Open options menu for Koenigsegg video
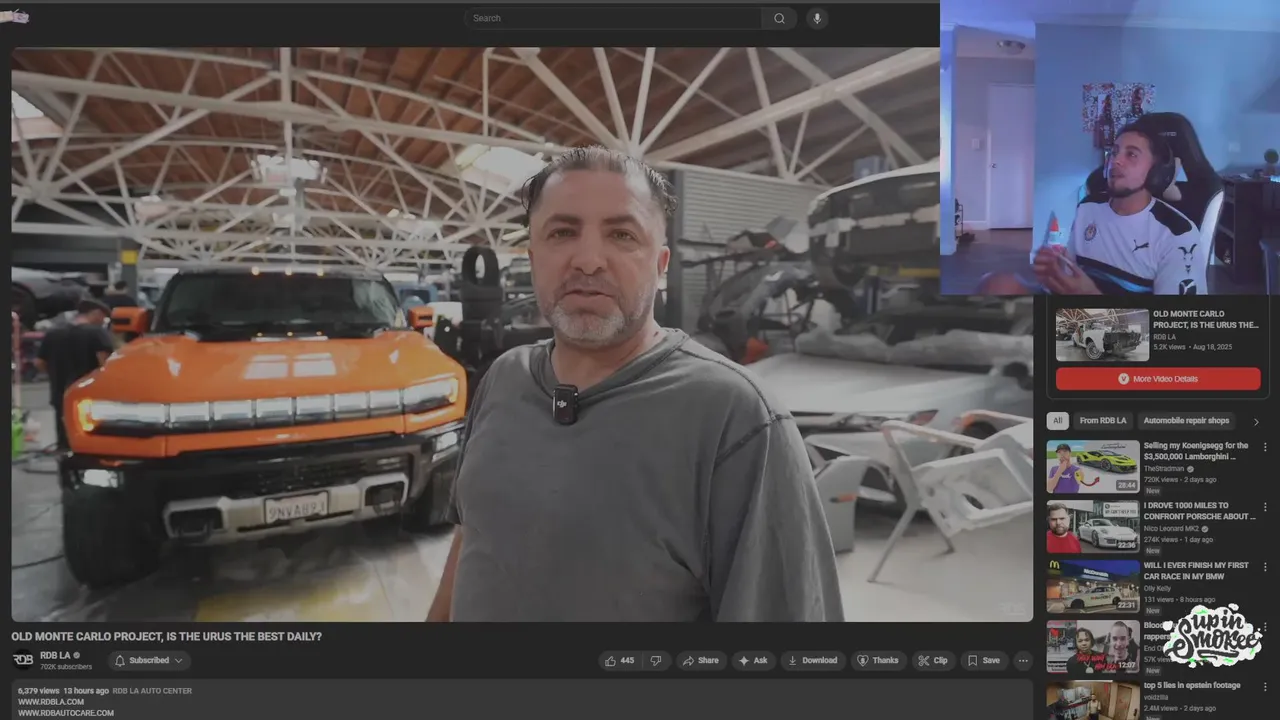The width and height of the screenshot is (1280, 720). pos(1265,447)
